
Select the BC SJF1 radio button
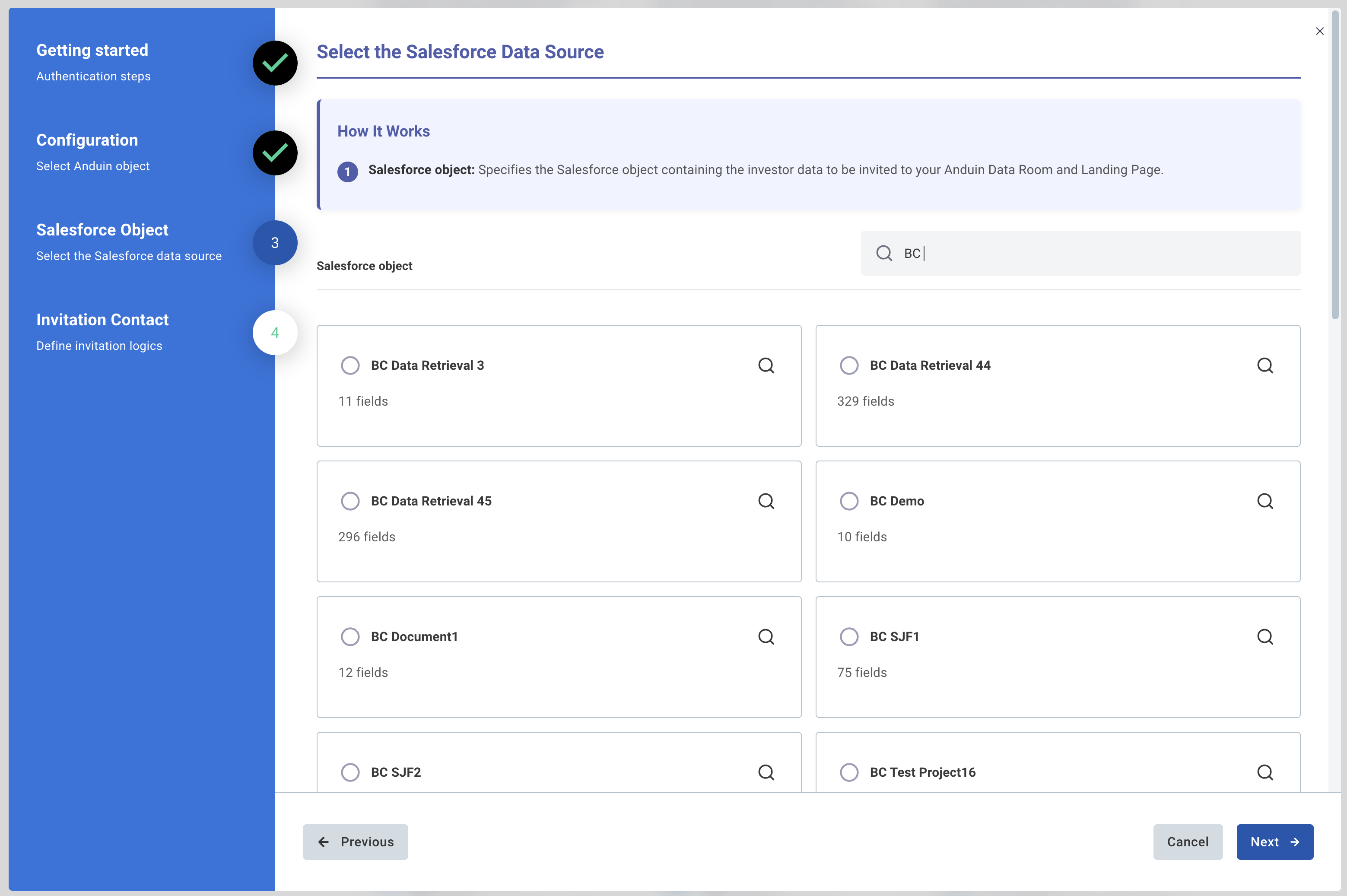[849, 636]
